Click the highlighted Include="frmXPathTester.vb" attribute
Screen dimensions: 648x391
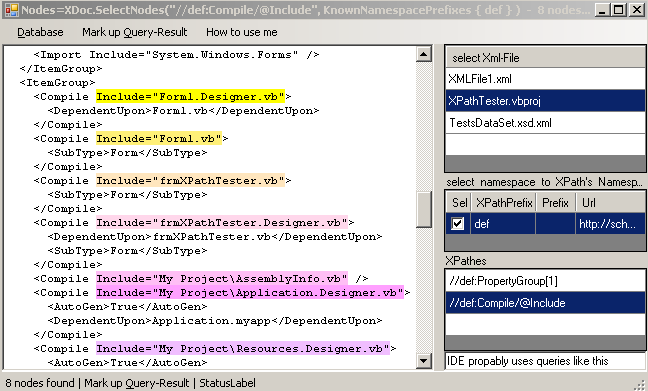point(191,181)
